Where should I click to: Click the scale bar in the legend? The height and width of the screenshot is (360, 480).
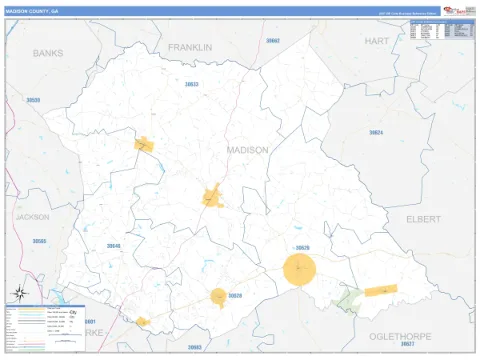(x=65, y=335)
